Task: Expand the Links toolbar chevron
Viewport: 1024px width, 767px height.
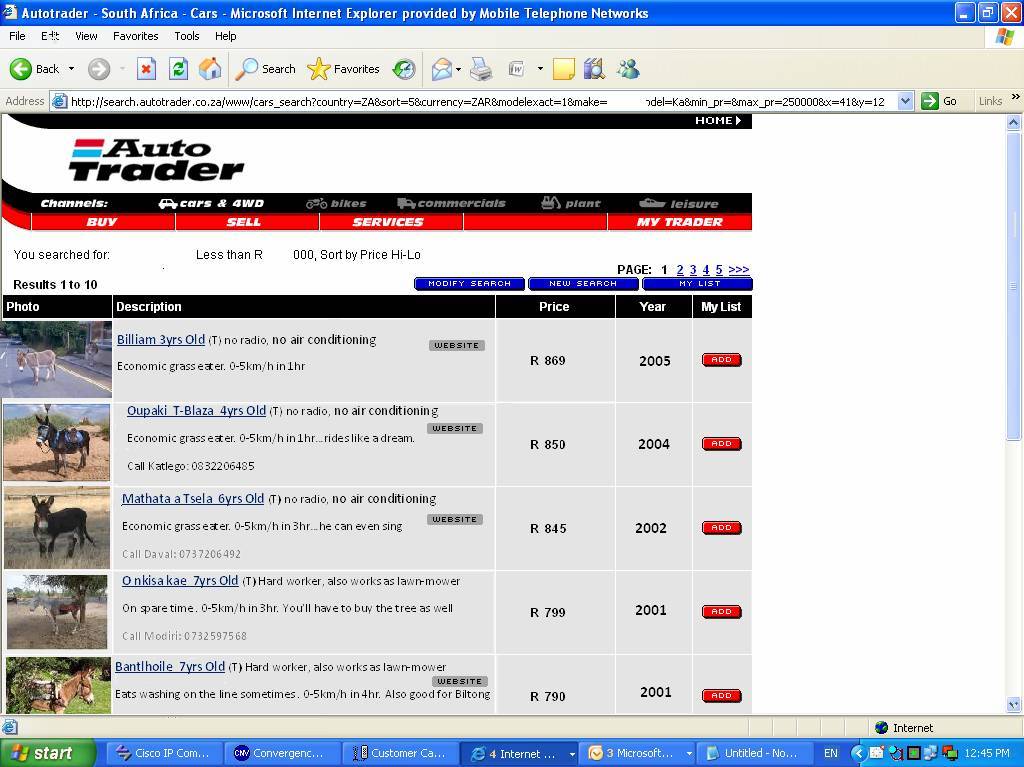Action: (1016, 97)
